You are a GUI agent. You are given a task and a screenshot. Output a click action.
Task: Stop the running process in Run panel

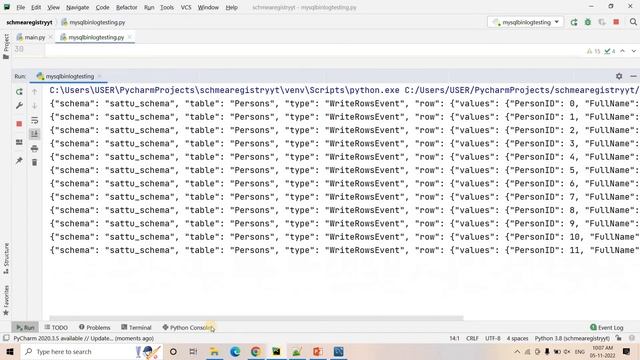coord(19,124)
